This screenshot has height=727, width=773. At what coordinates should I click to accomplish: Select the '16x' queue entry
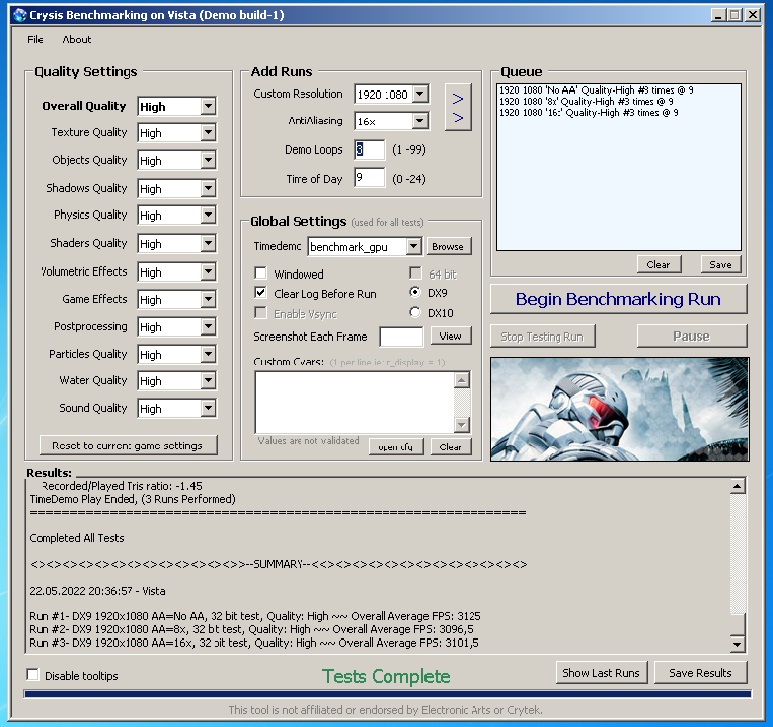[589, 113]
